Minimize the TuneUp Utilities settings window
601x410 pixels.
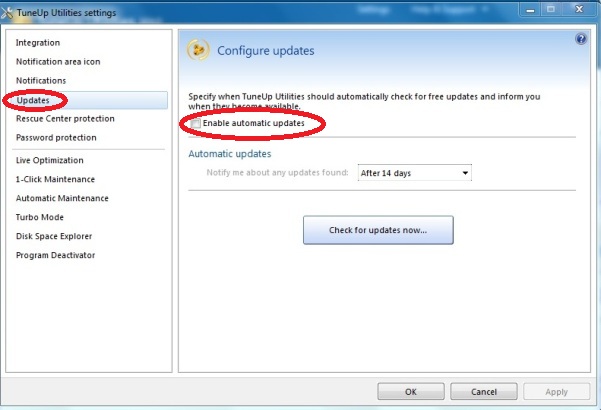coord(530,10)
